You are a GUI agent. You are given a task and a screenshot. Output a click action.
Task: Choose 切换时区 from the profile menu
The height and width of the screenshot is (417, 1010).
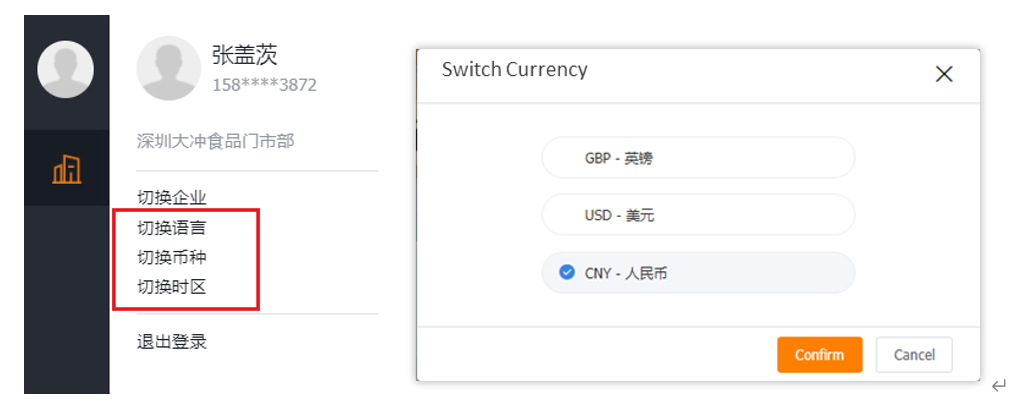(x=171, y=287)
